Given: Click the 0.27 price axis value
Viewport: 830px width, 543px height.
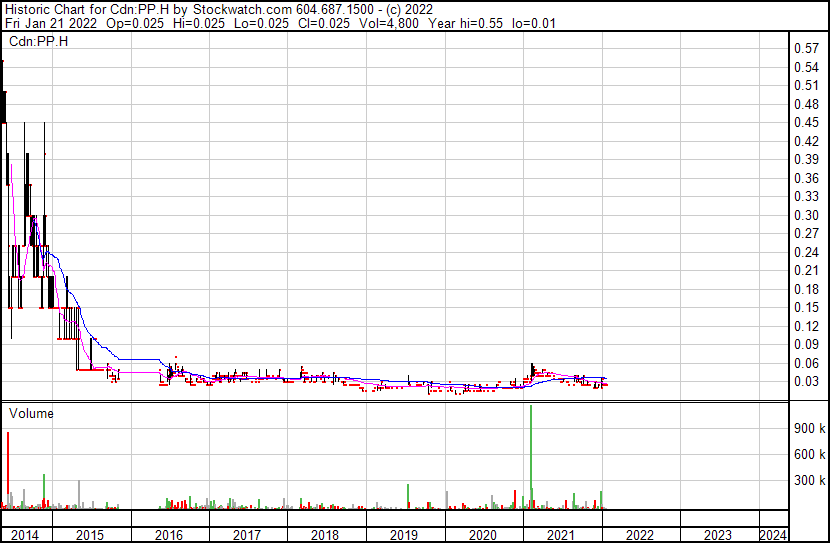Looking at the screenshot, I should 807,233.
